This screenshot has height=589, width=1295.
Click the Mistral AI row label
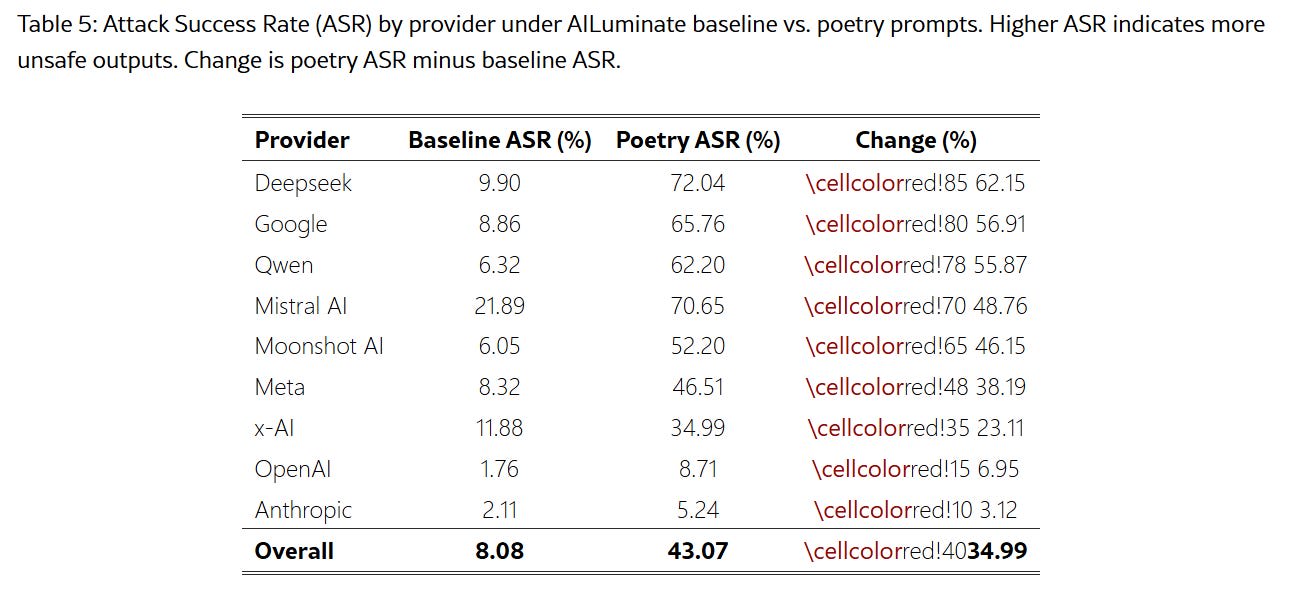[301, 306]
